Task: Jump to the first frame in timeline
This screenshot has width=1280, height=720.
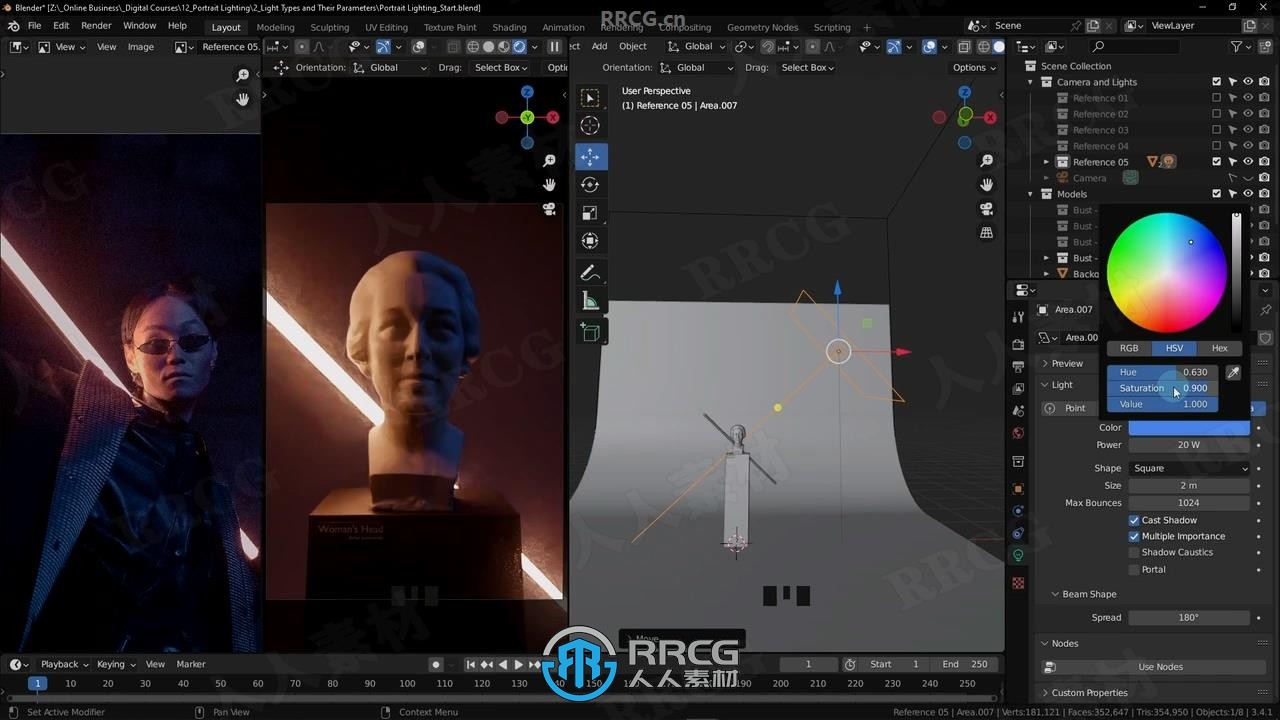Action: tap(471, 664)
